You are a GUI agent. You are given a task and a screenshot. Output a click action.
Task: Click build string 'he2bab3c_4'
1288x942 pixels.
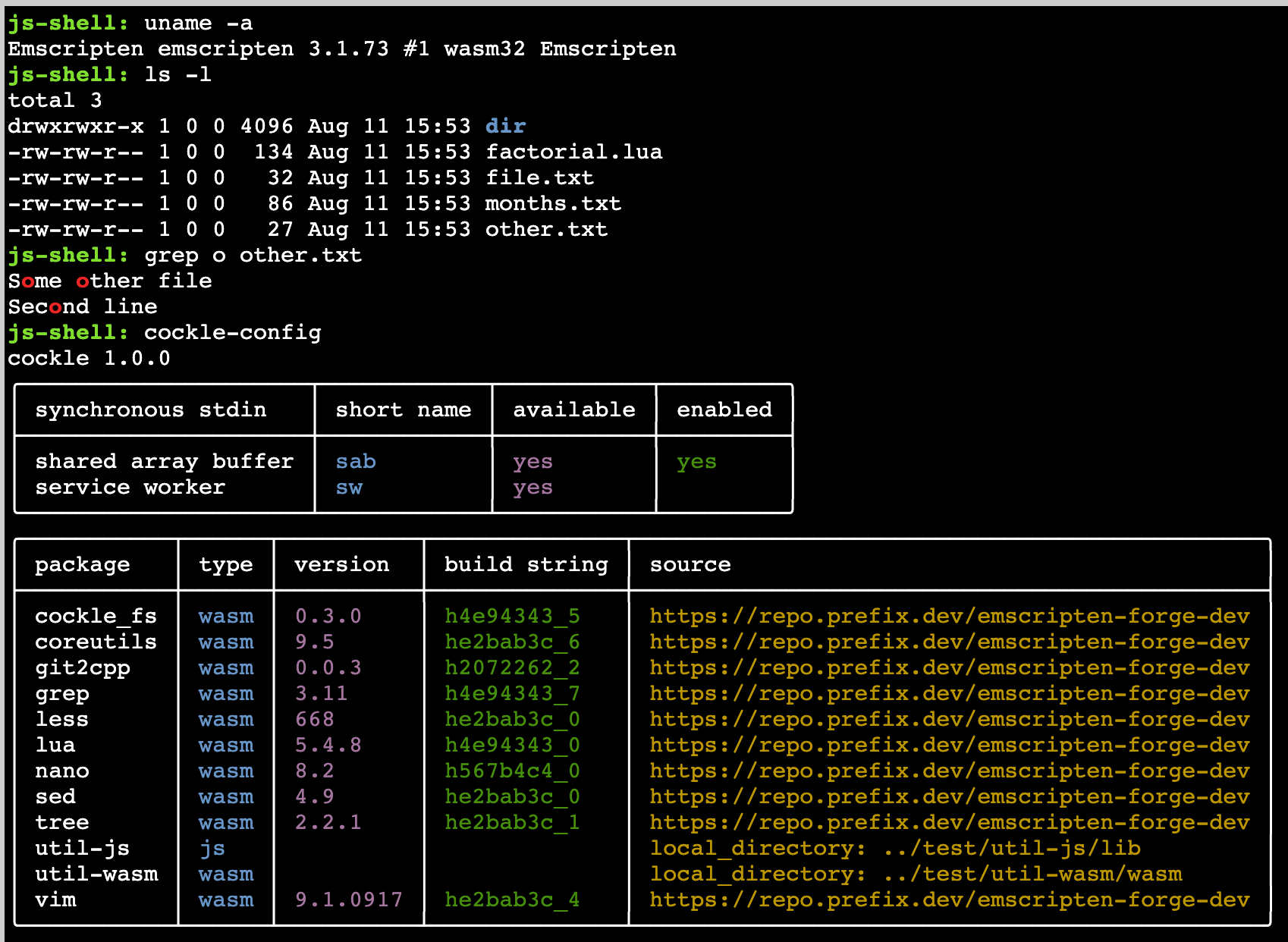coord(513,900)
